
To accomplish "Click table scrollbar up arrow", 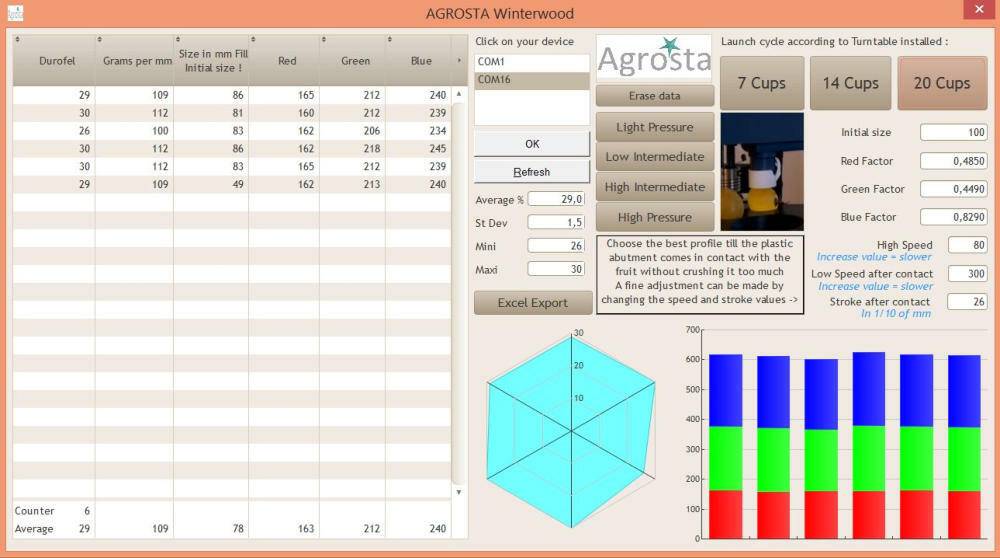I will pyautogui.click(x=459, y=94).
